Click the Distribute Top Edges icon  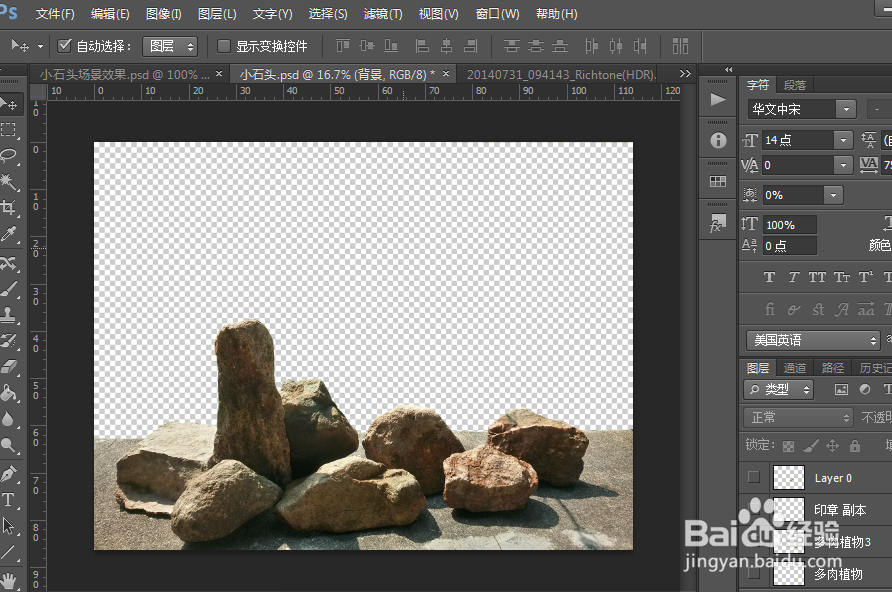[511, 45]
